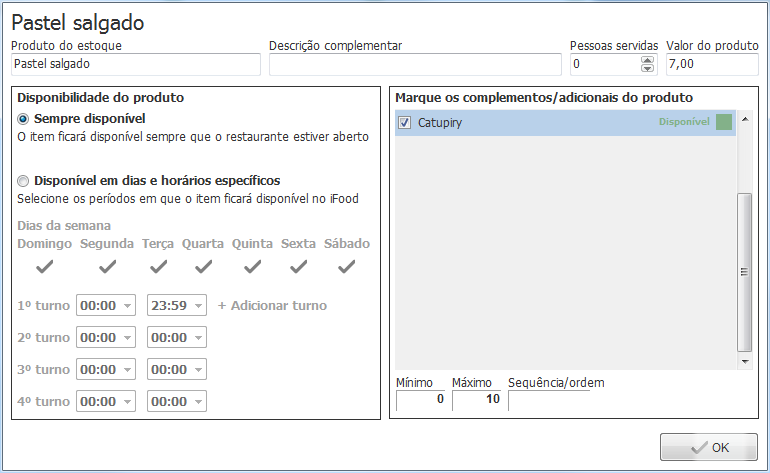
Task: Toggle the Segunda checkmark icon
Action: point(108,267)
